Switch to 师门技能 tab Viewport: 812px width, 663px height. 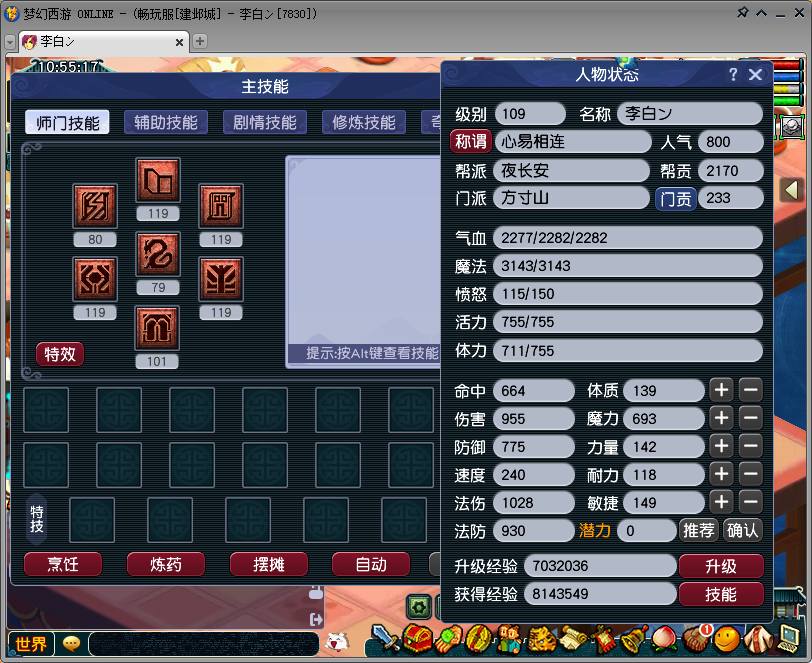pos(67,122)
